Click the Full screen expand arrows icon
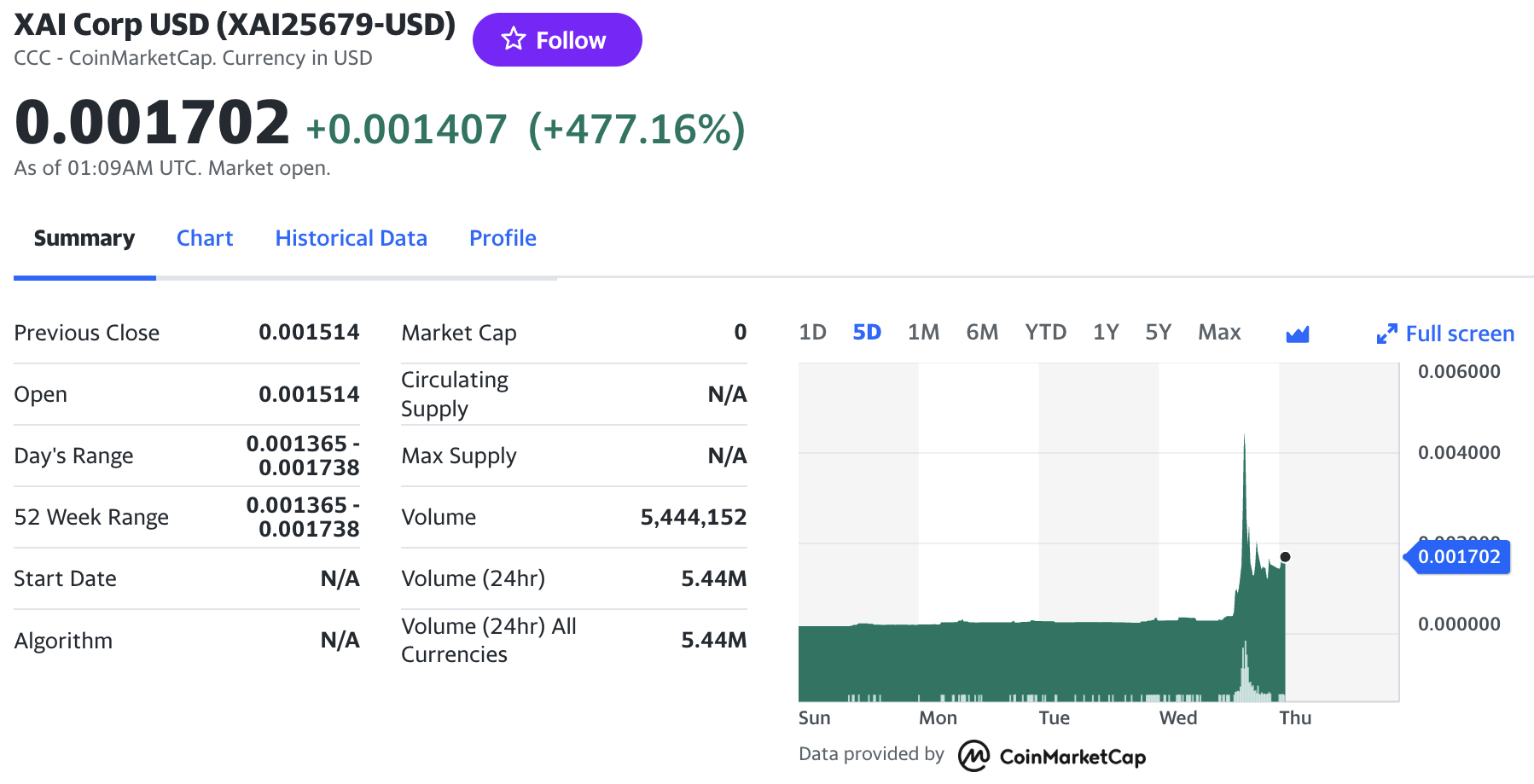1534x784 pixels. click(1386, 334)
